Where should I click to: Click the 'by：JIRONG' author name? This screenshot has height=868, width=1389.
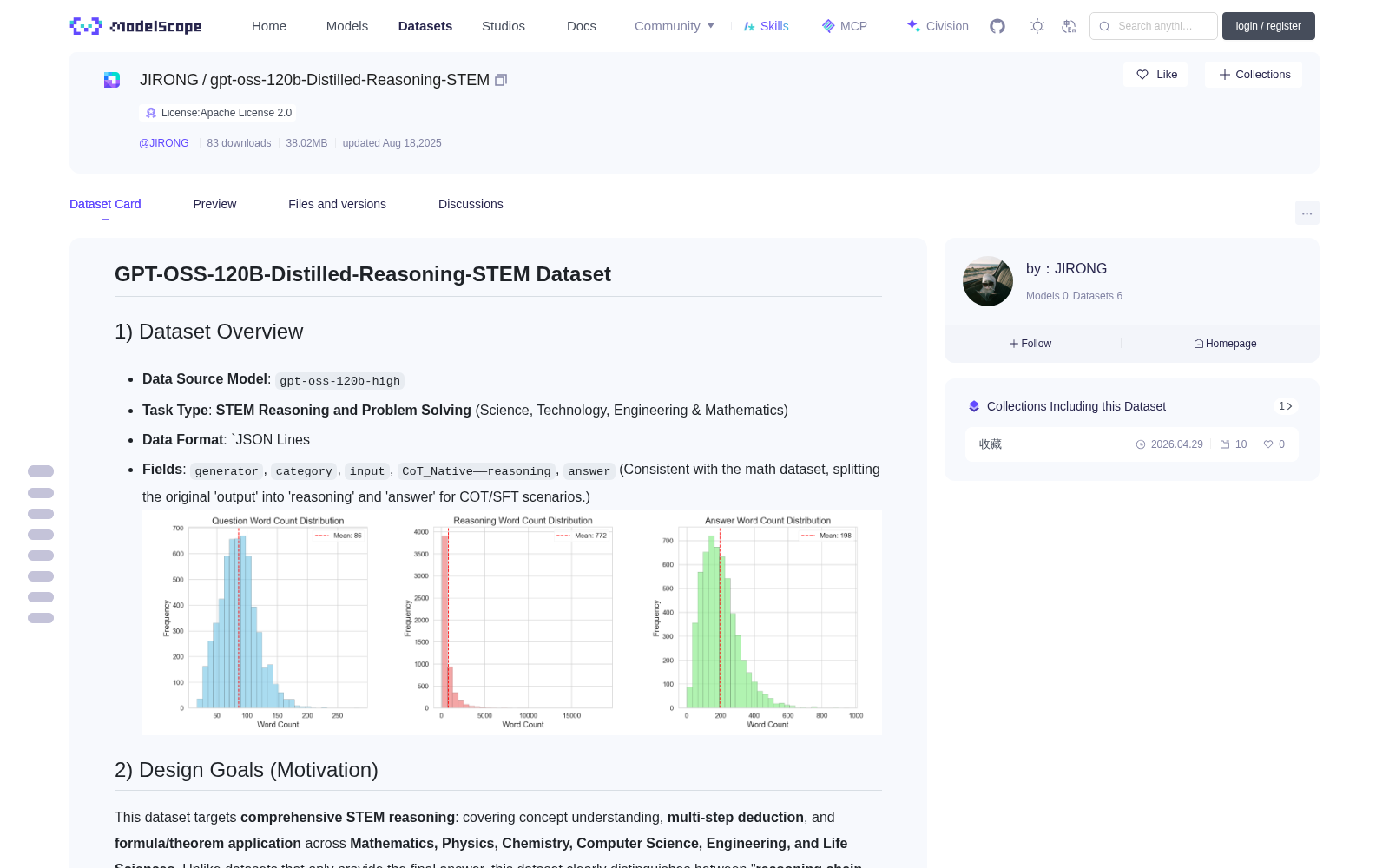coord(1066,269)
